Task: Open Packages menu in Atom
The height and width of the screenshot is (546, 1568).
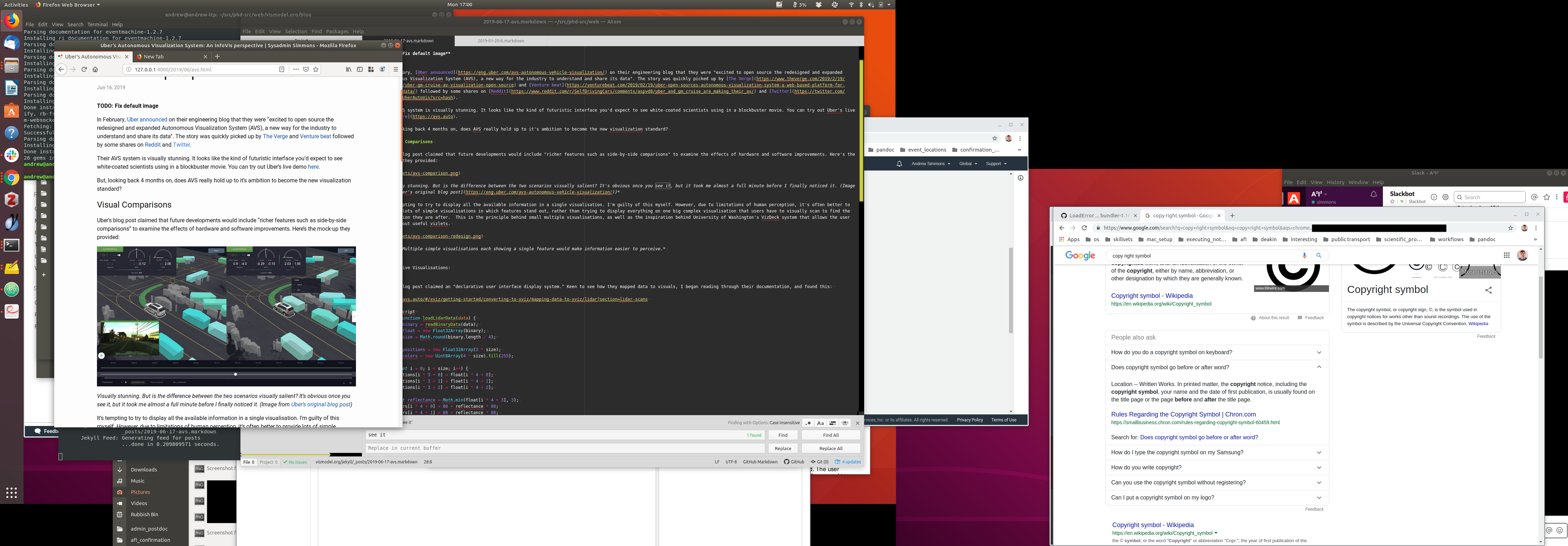Action: click(x=337, y=31)
